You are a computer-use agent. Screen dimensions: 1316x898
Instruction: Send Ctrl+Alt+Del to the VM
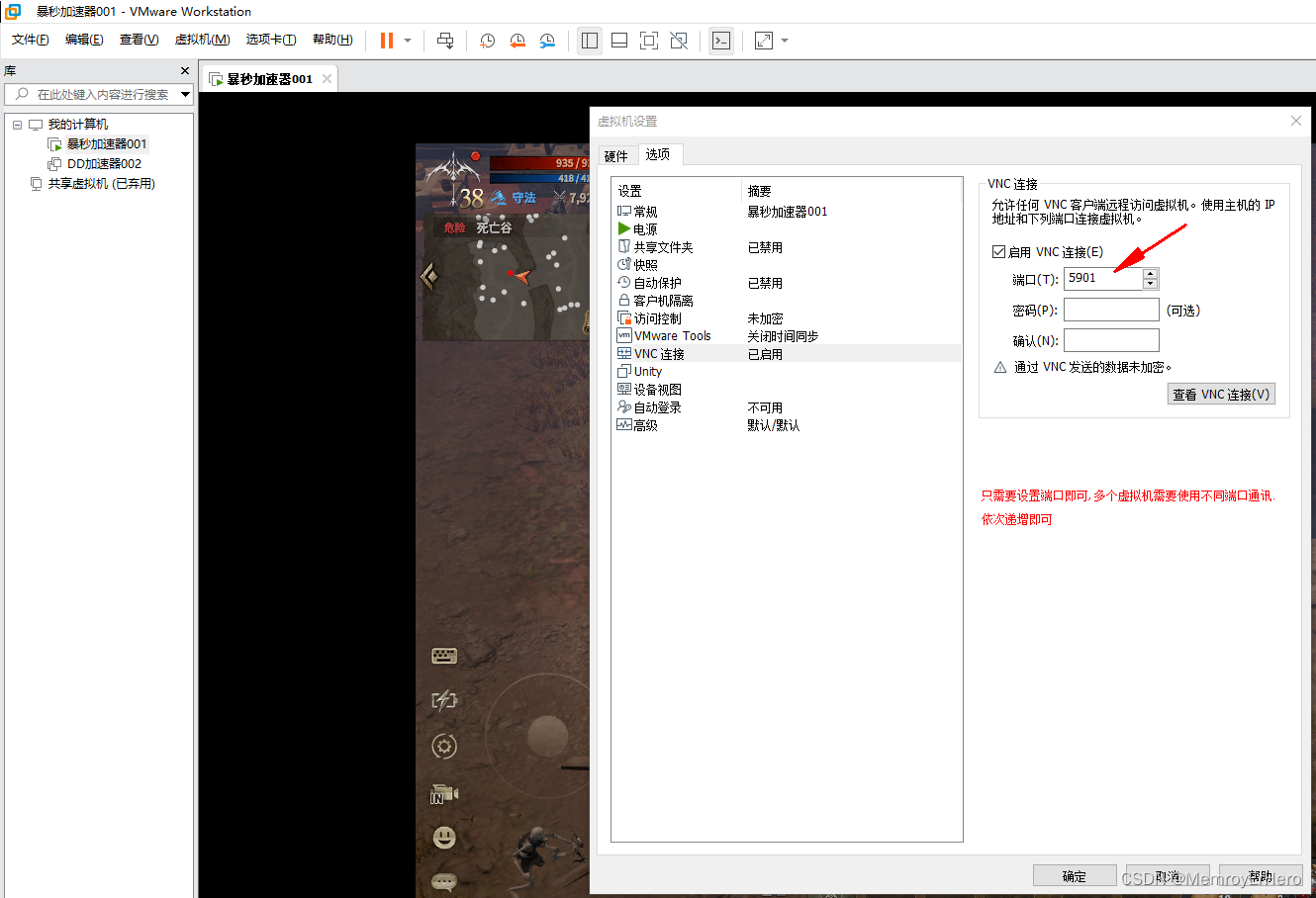point(445,41)
